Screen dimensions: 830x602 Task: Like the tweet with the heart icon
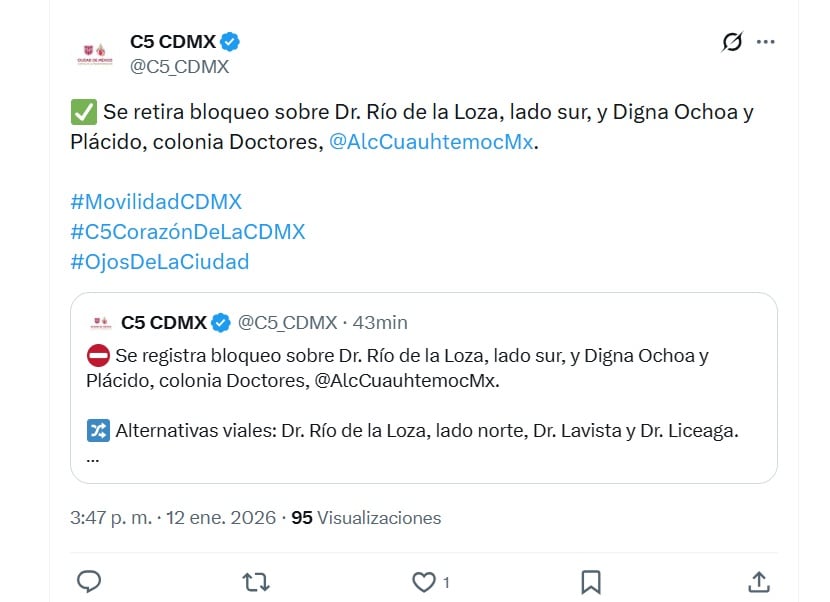click(426, 581)
